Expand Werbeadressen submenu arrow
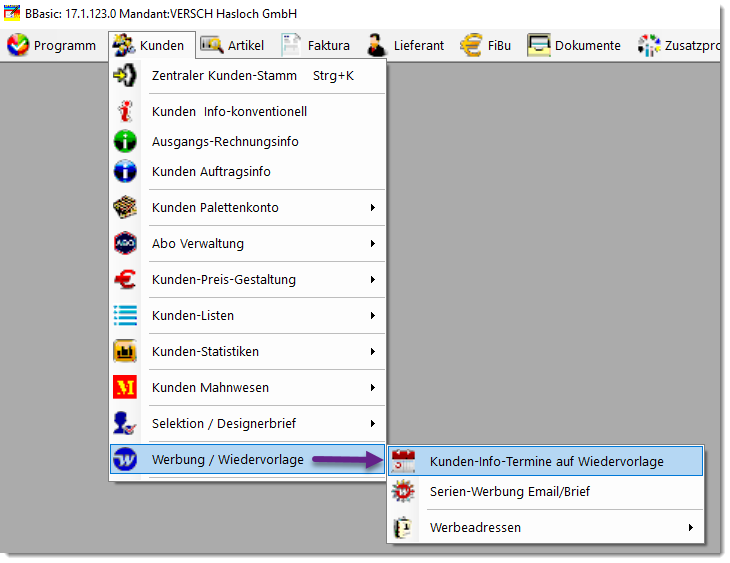 pos(690,527)
